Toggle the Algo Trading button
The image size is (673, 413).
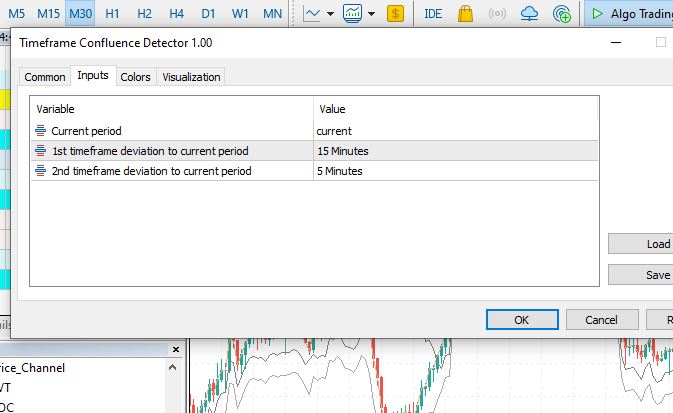click(x=629, y=14)
